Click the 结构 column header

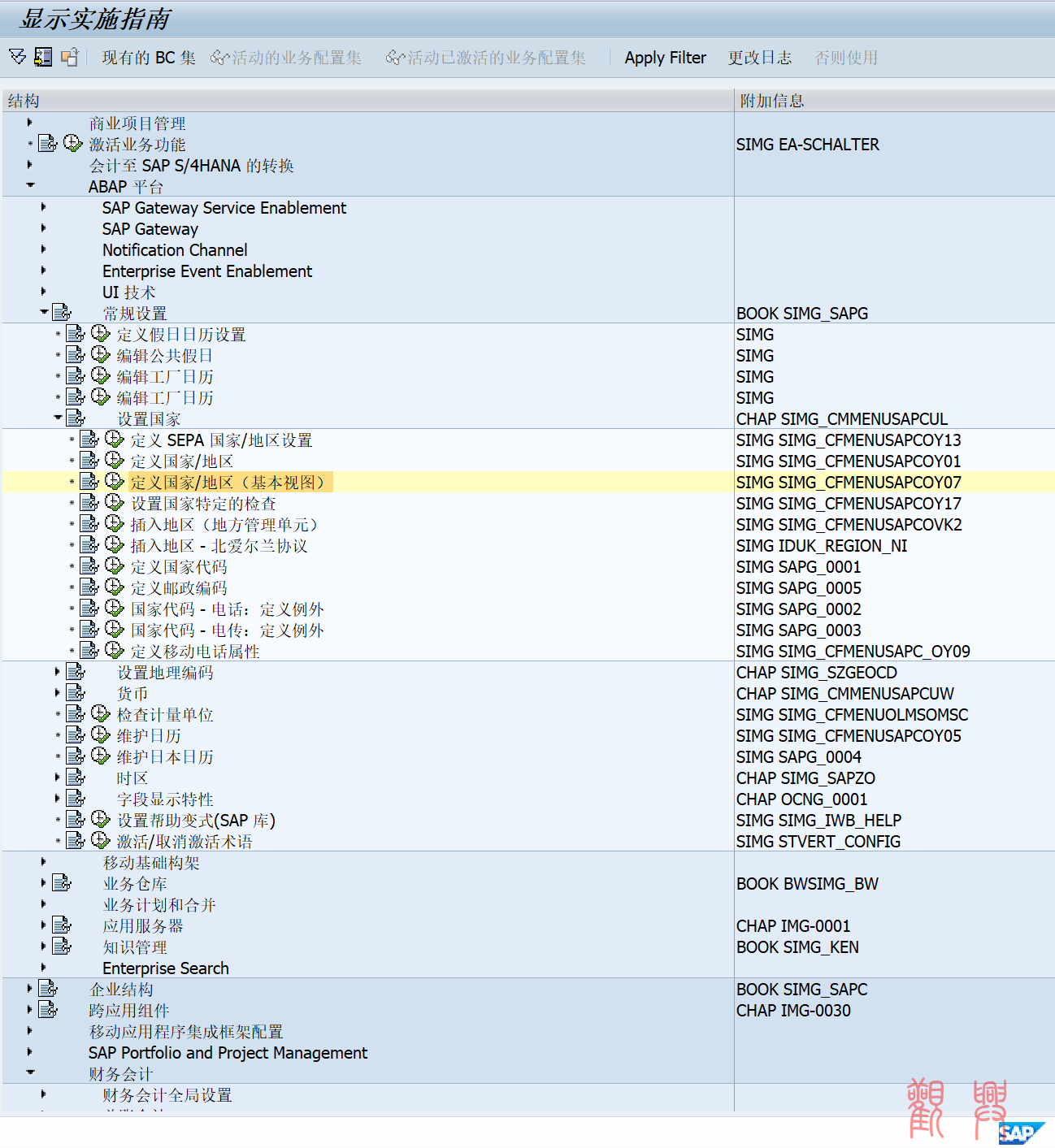[x=368, y=101]
